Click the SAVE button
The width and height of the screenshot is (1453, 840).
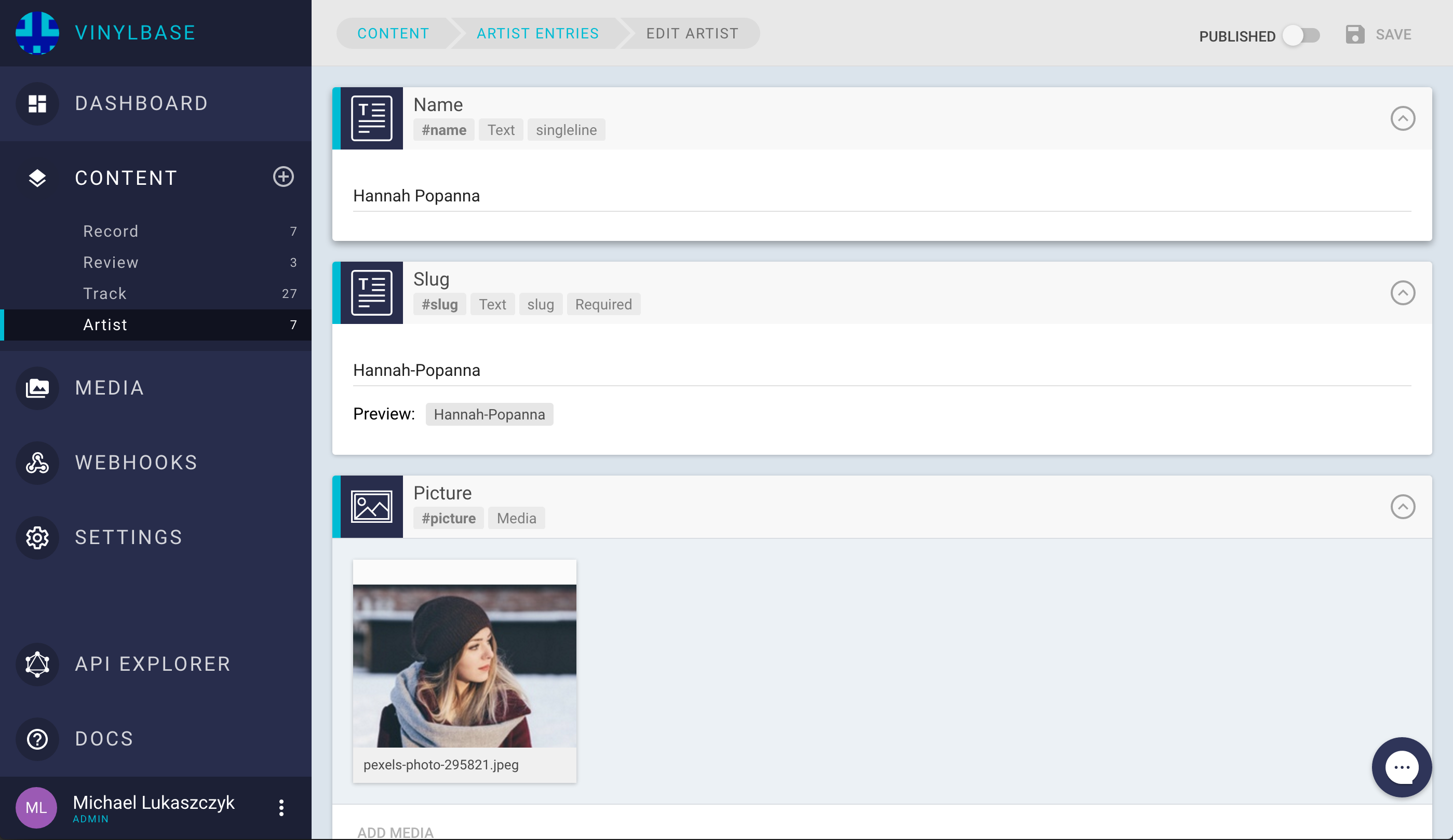tap(1394, 35)
